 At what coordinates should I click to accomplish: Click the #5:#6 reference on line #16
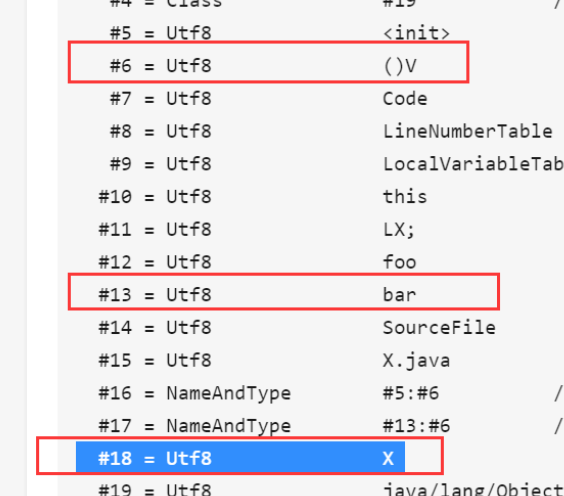pos(411,393)
